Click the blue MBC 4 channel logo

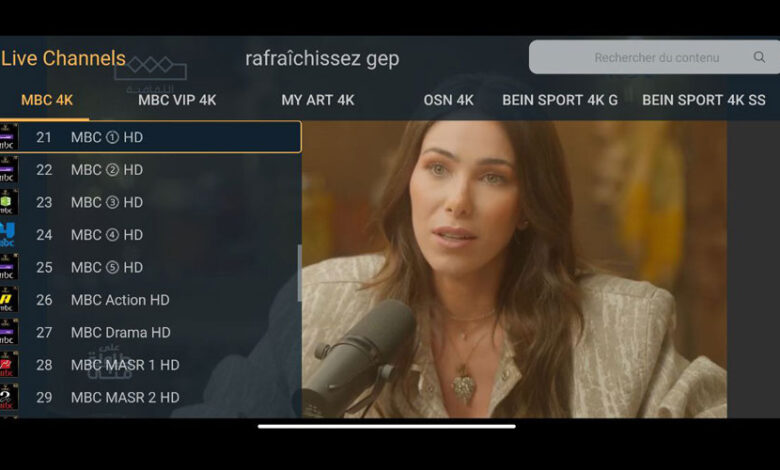7,235
